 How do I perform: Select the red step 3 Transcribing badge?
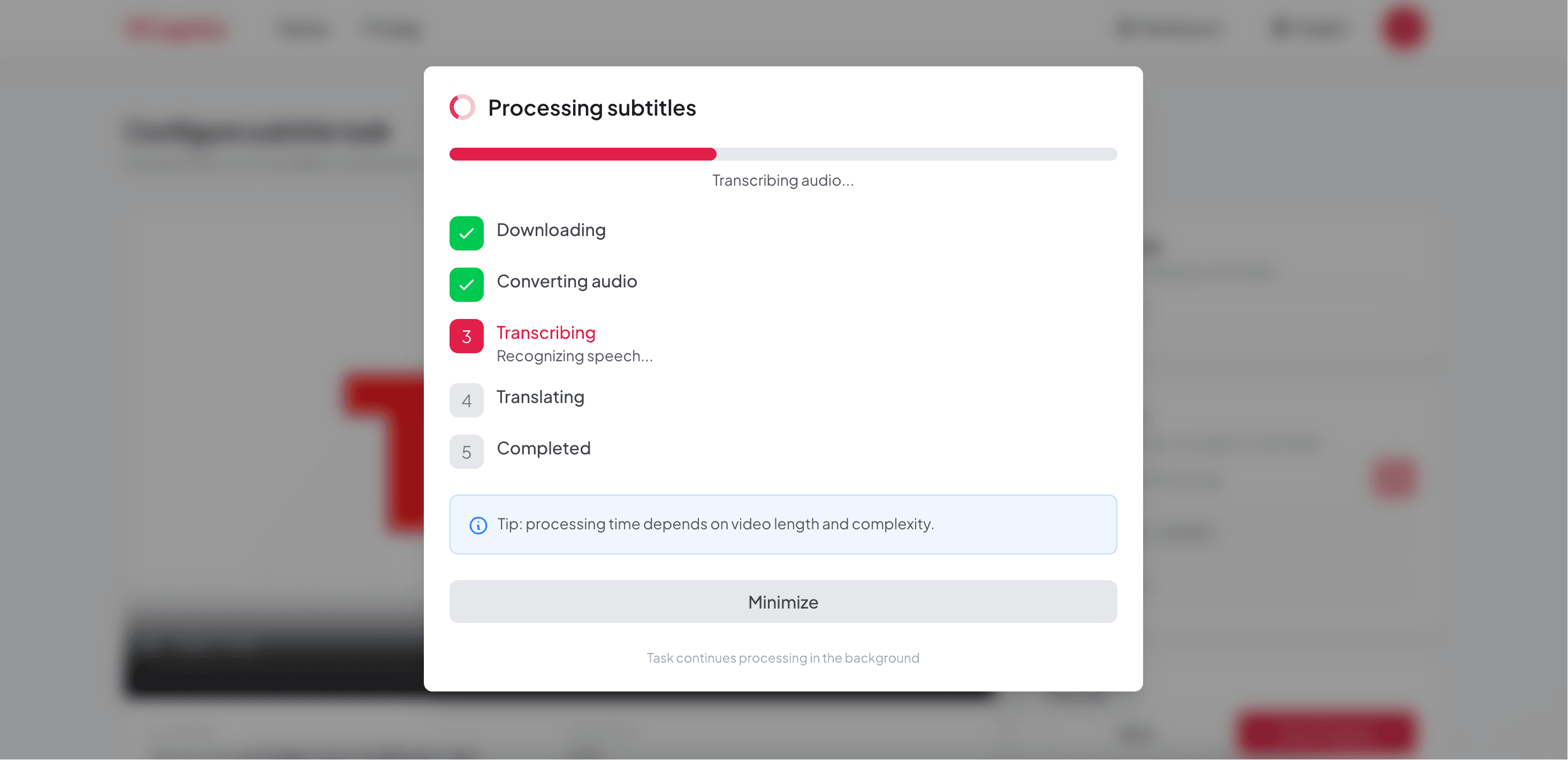click(x=466, y=336)
